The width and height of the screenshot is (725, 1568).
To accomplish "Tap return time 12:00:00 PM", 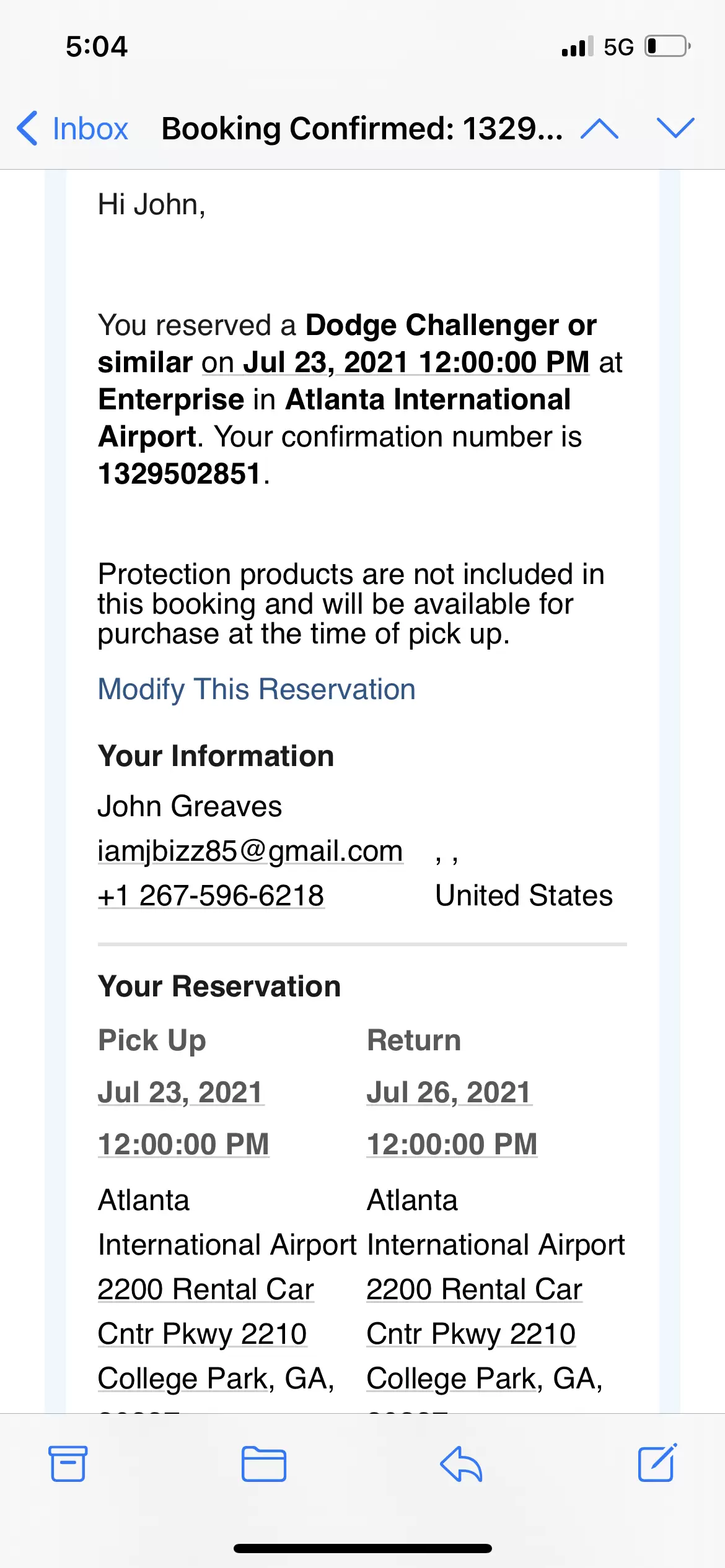I will click(452, 1144).
